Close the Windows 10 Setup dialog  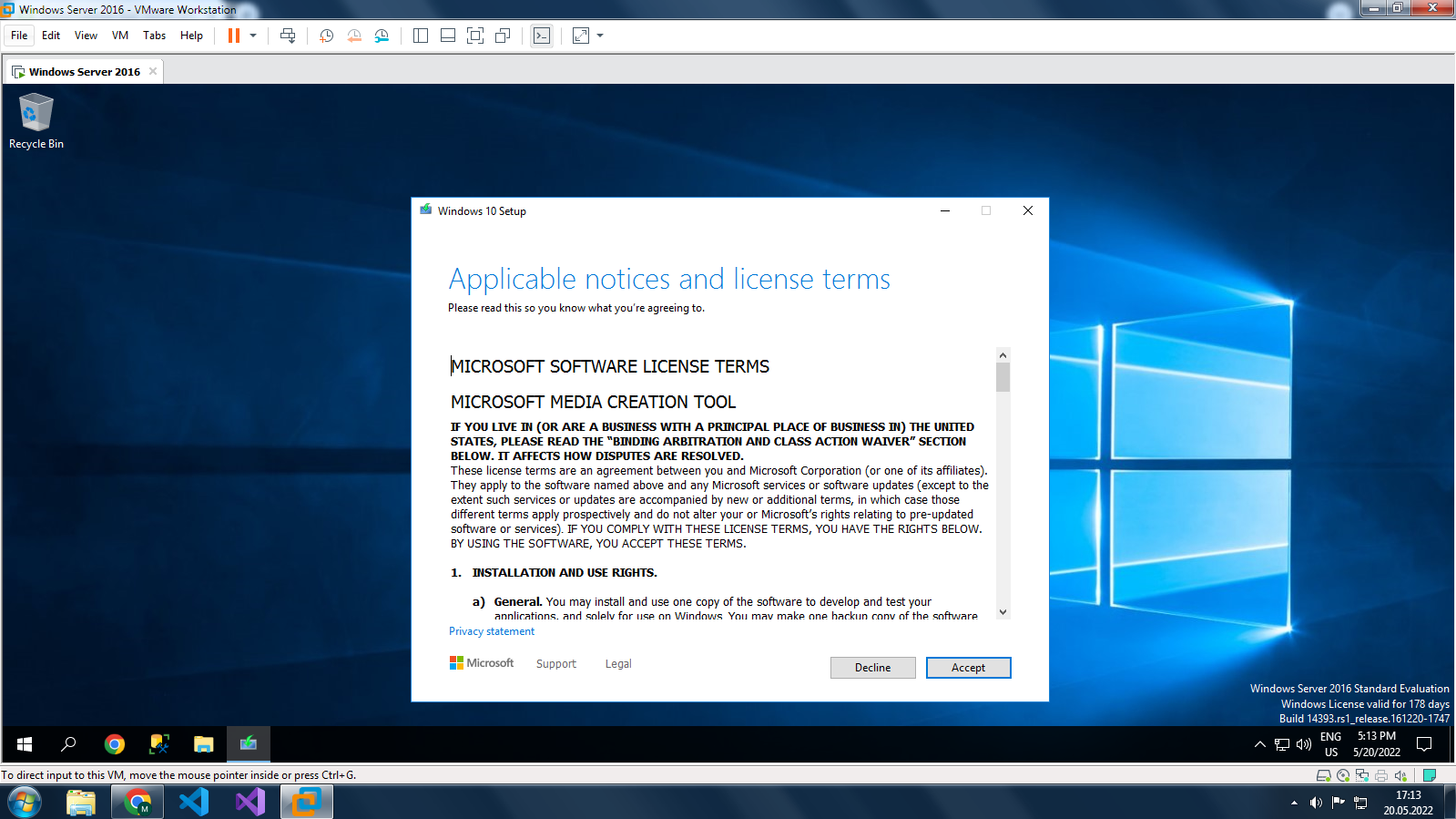pyautogui.click(x=1028, y=210)
